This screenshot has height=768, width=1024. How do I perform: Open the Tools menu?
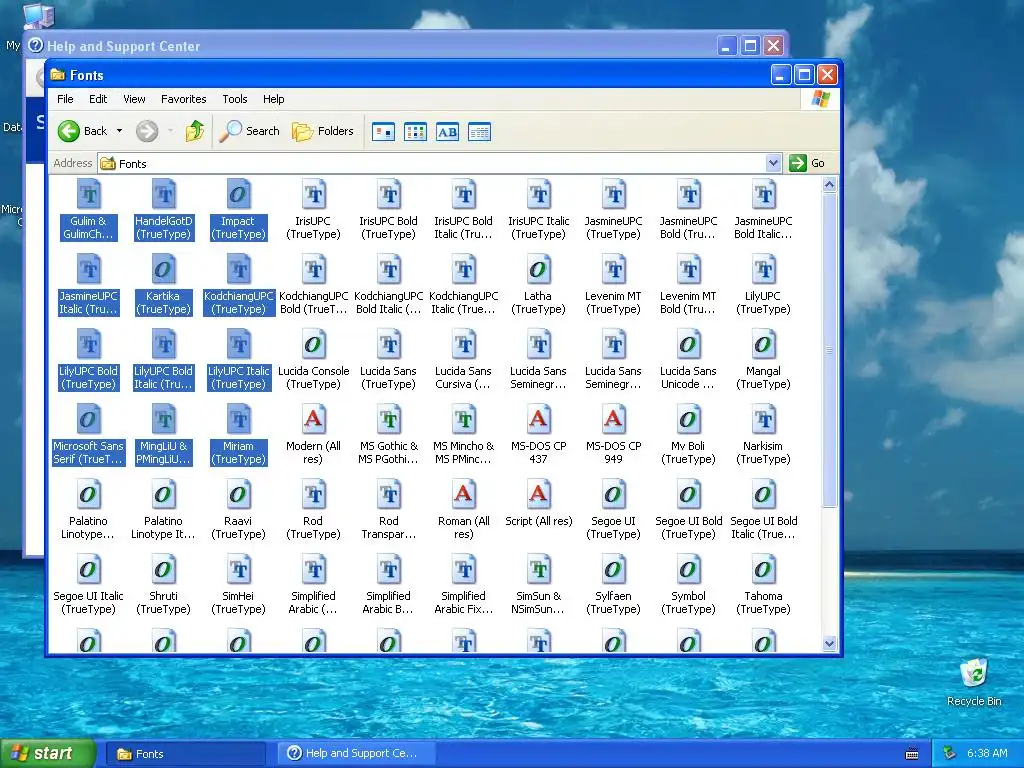[x=234, y=99]
